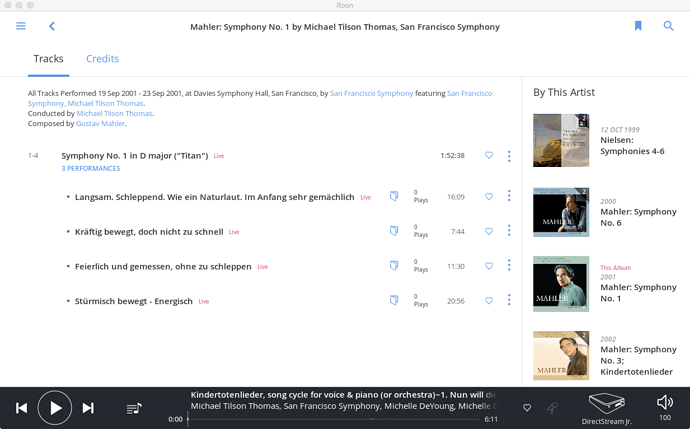Favorite the Stürmisch bewegt track
Screen dimensions: 690x429
(489, 301)
